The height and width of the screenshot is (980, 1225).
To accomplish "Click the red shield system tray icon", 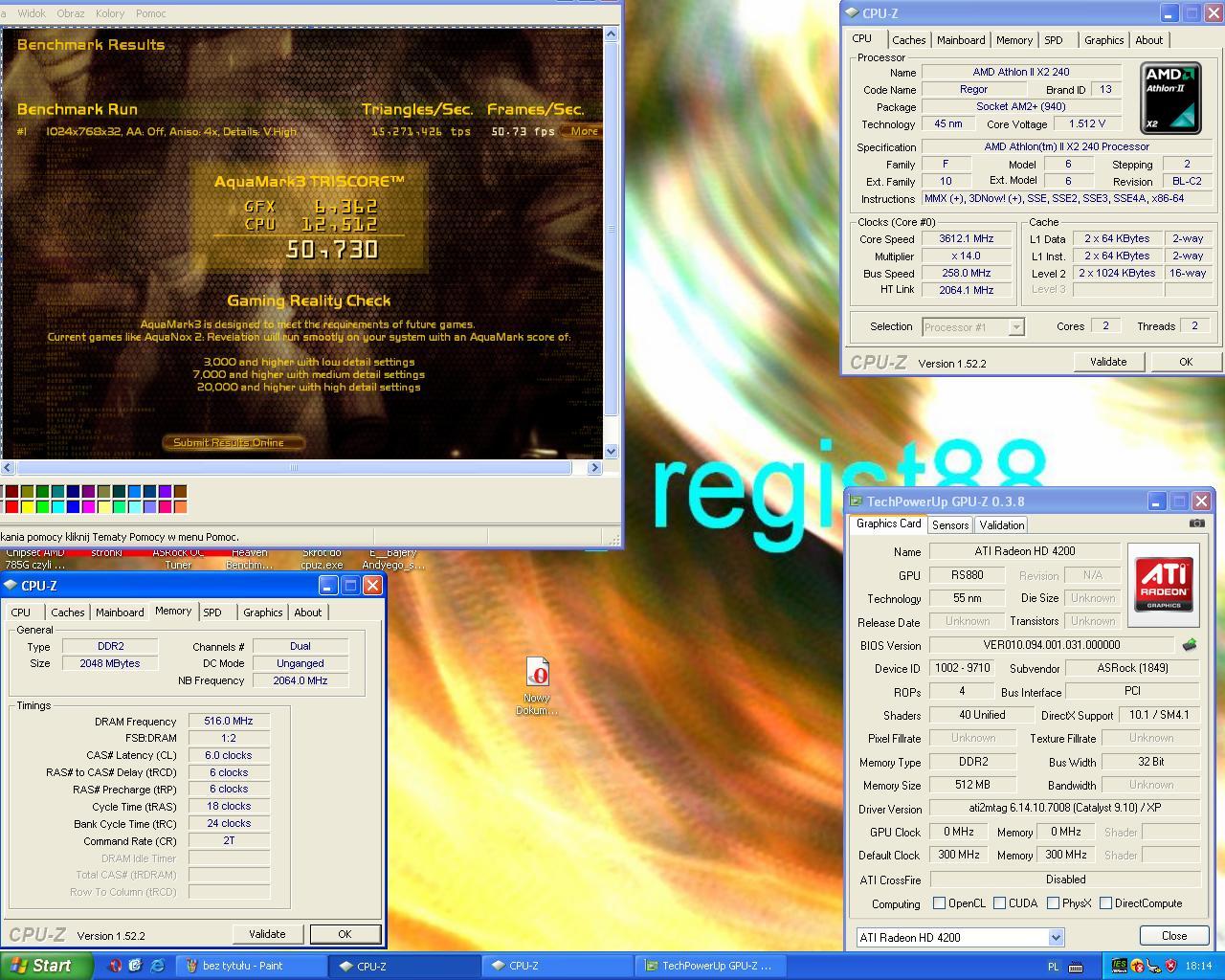I will click(1170, 967).
